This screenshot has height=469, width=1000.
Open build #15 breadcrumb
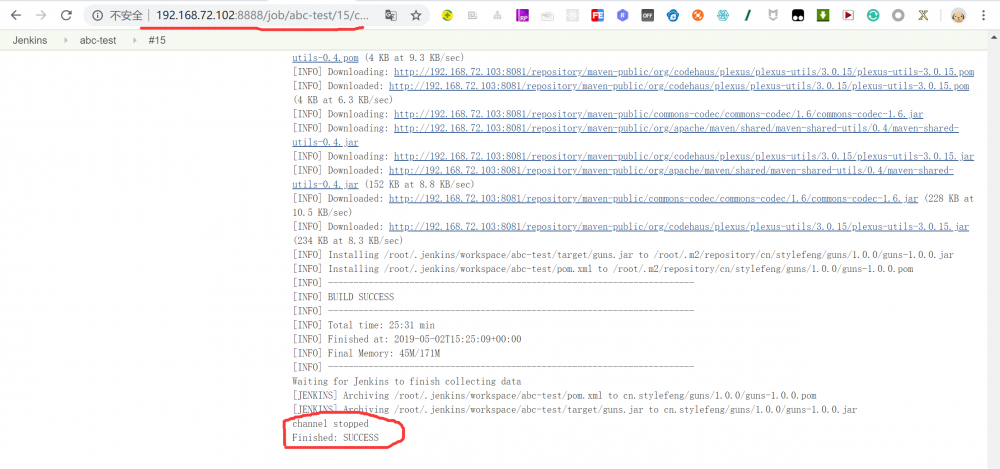tap(157, 40)
